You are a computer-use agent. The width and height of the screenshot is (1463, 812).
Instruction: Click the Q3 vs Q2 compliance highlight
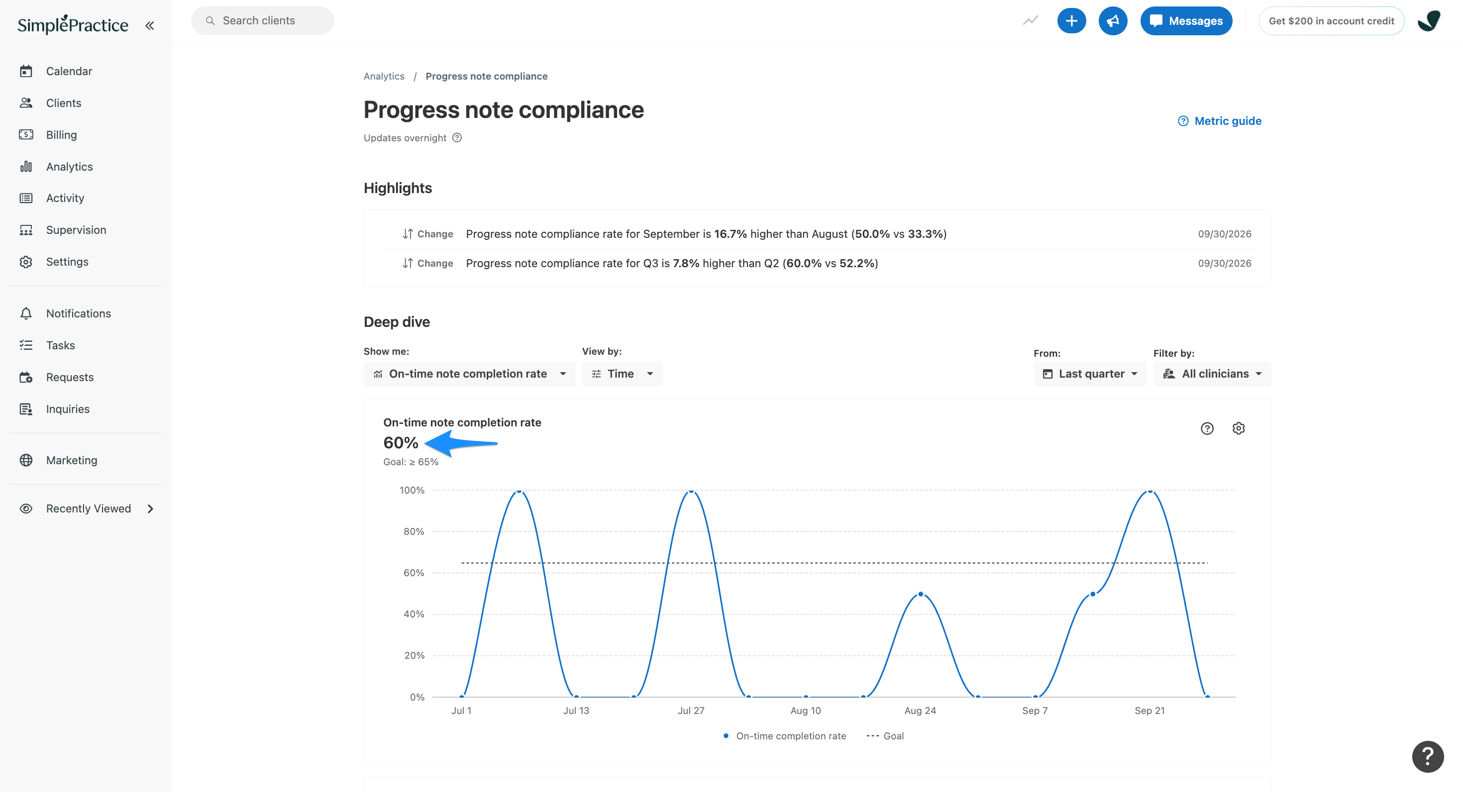click(817, 264)
